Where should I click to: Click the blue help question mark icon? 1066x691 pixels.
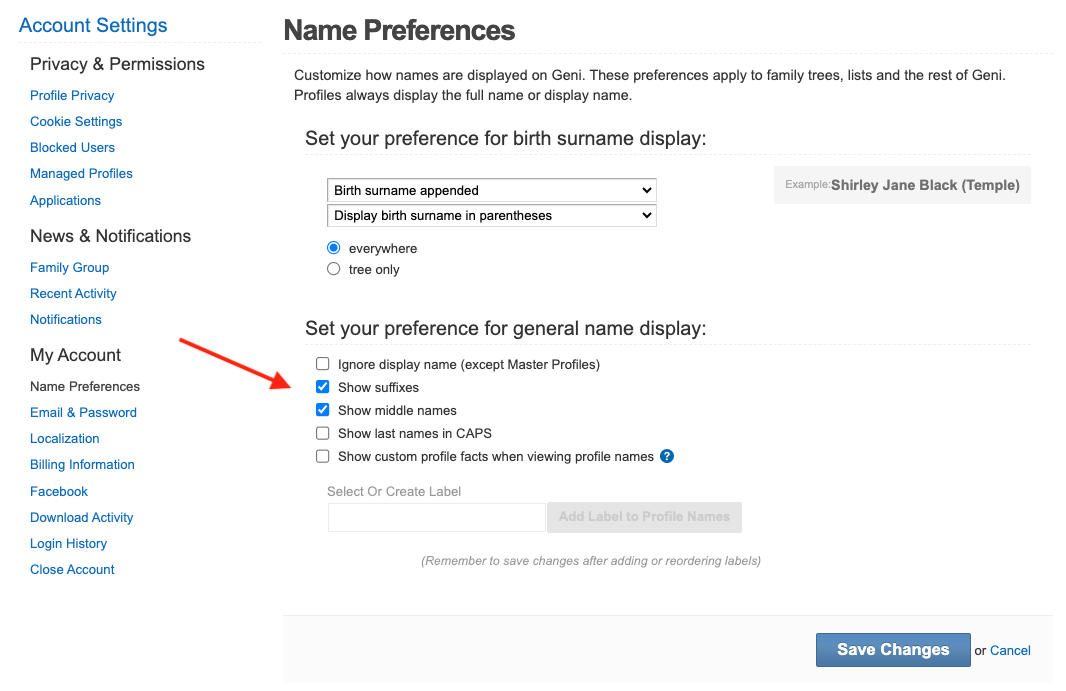click(667, 456)
